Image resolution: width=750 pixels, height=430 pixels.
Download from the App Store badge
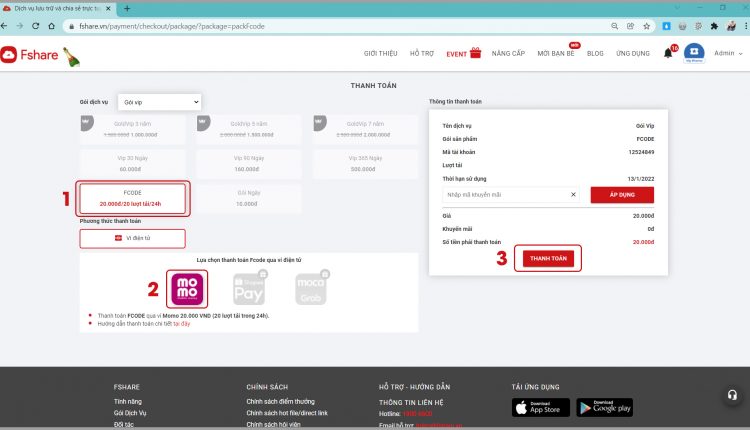coord(541,408)
